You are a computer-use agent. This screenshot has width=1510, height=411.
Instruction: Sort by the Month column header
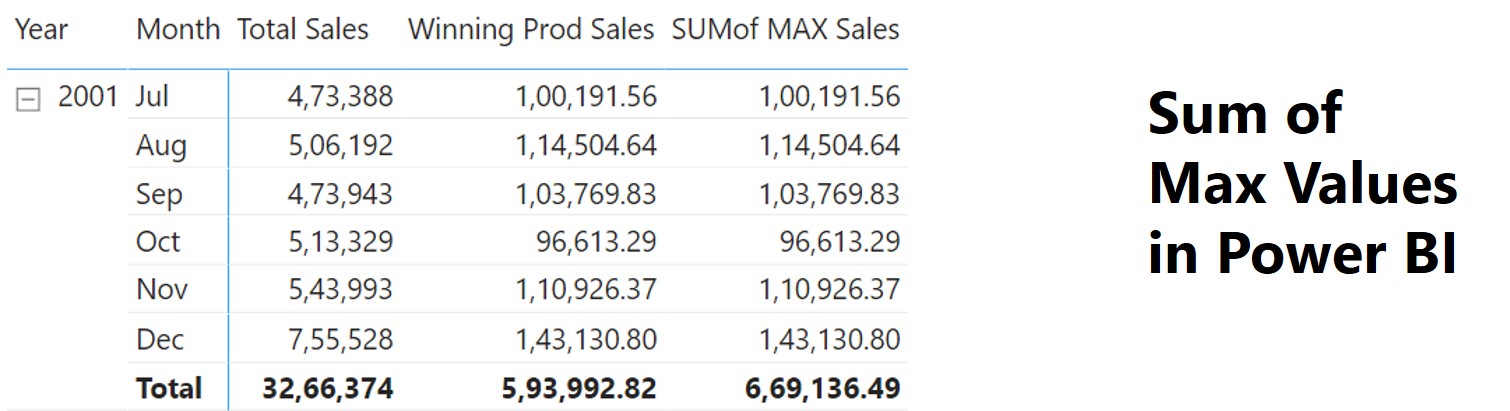[x=178, y=29]
